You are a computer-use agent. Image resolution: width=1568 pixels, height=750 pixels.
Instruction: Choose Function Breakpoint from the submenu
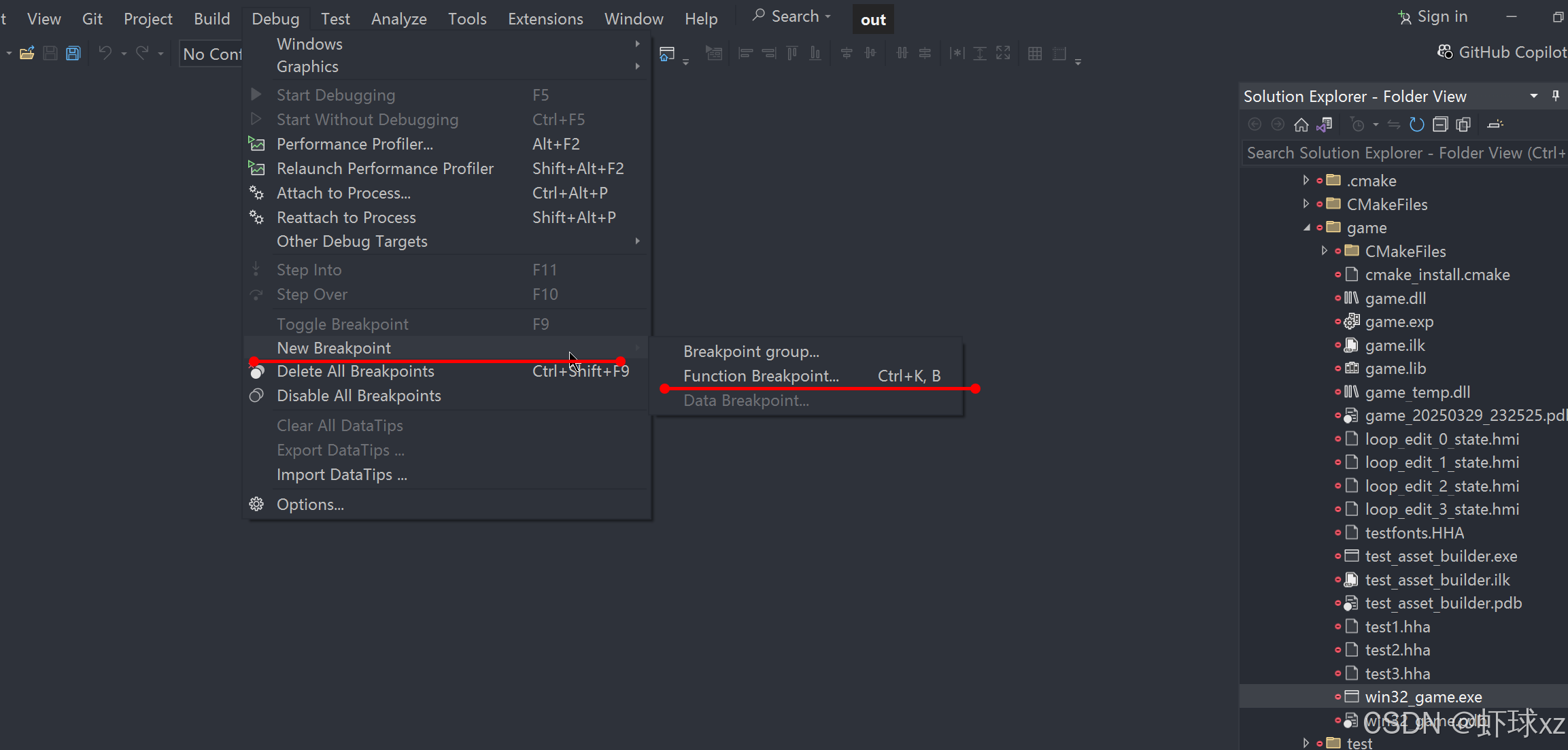tap(760, 376)
